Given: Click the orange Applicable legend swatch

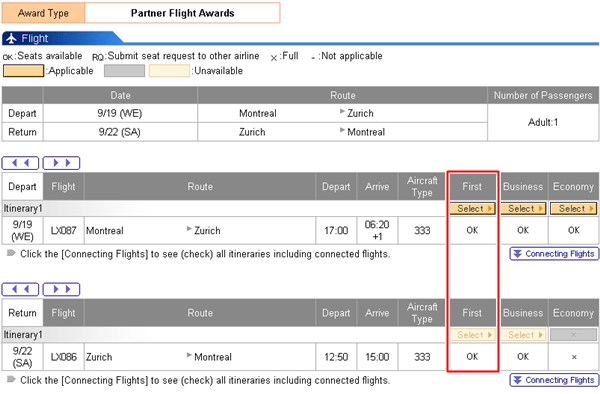Looking at the screenshot, I should (23, 71).
